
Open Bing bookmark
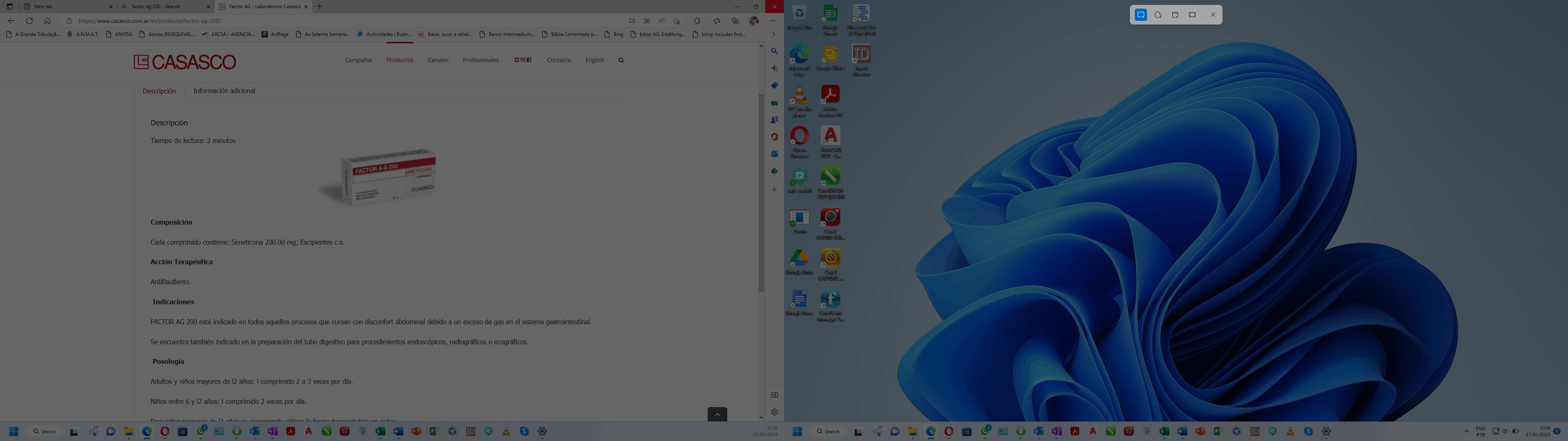tap(614, 34)
